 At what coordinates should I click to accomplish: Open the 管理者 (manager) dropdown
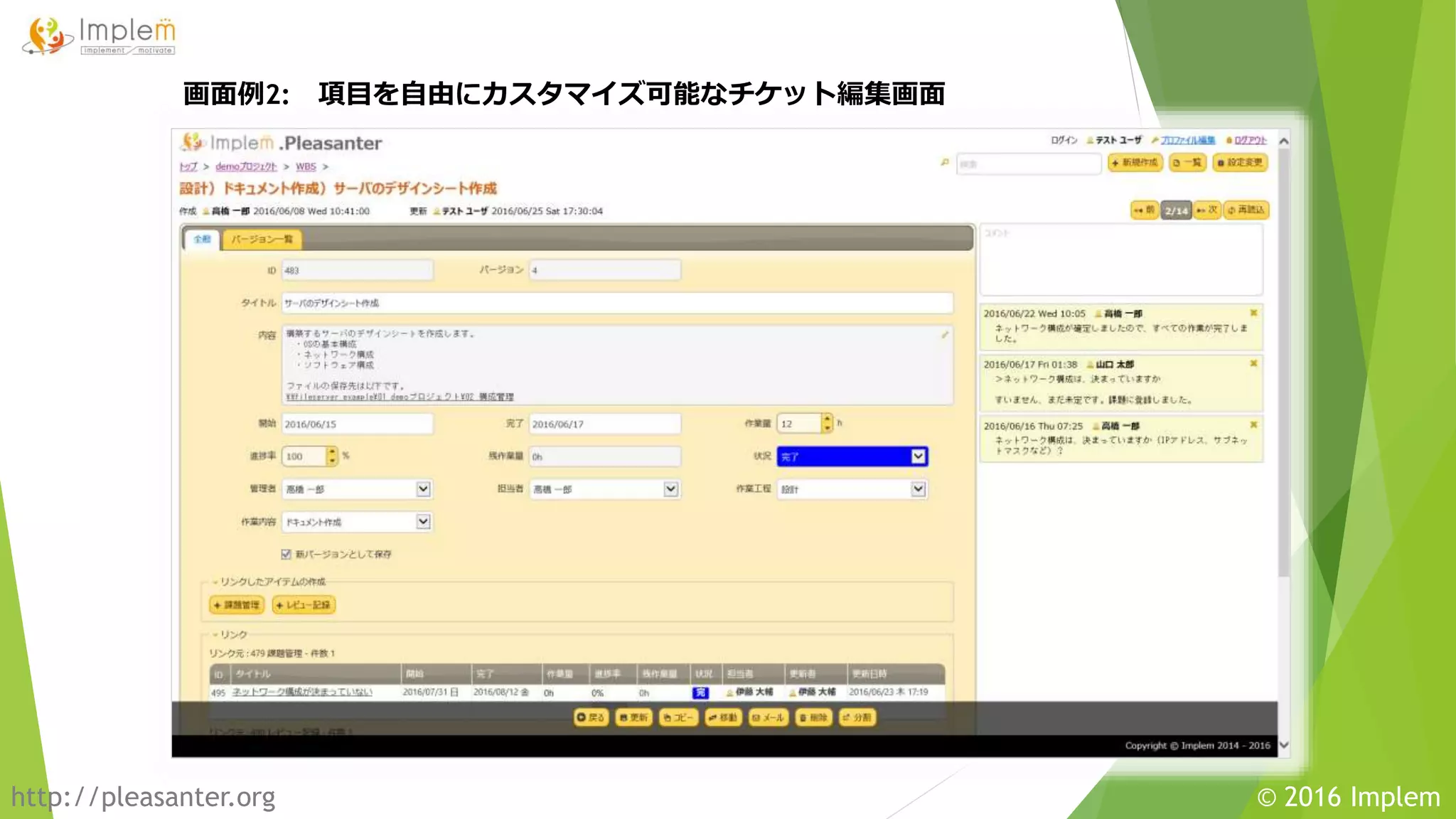coord(357,489)
